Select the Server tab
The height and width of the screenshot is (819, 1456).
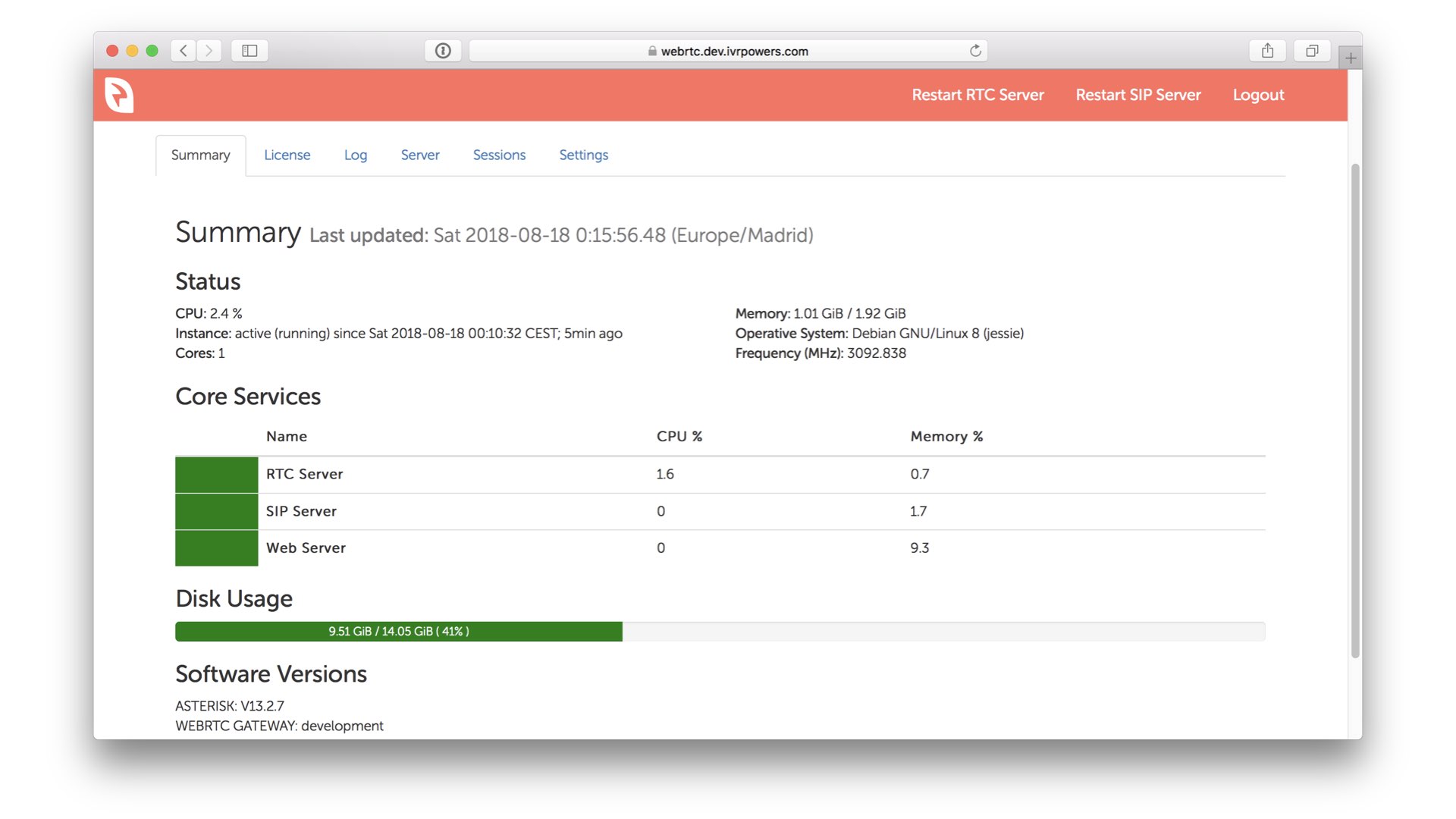(420, 155)
